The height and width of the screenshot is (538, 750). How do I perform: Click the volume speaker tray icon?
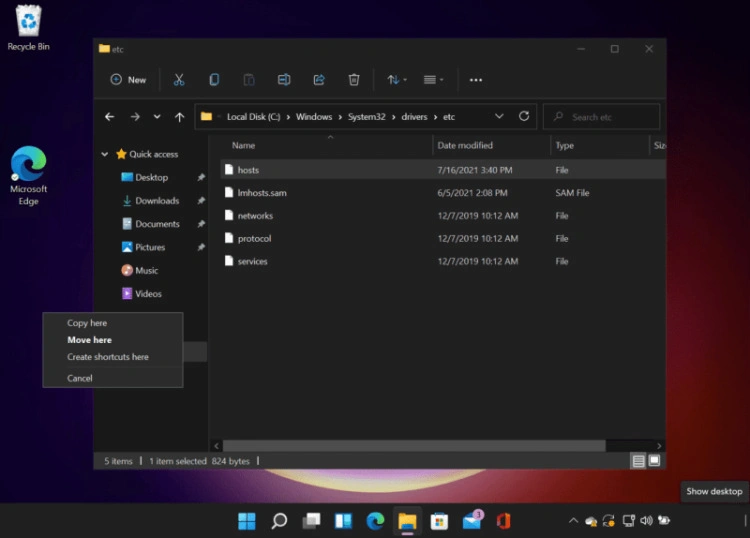(646, 520)
